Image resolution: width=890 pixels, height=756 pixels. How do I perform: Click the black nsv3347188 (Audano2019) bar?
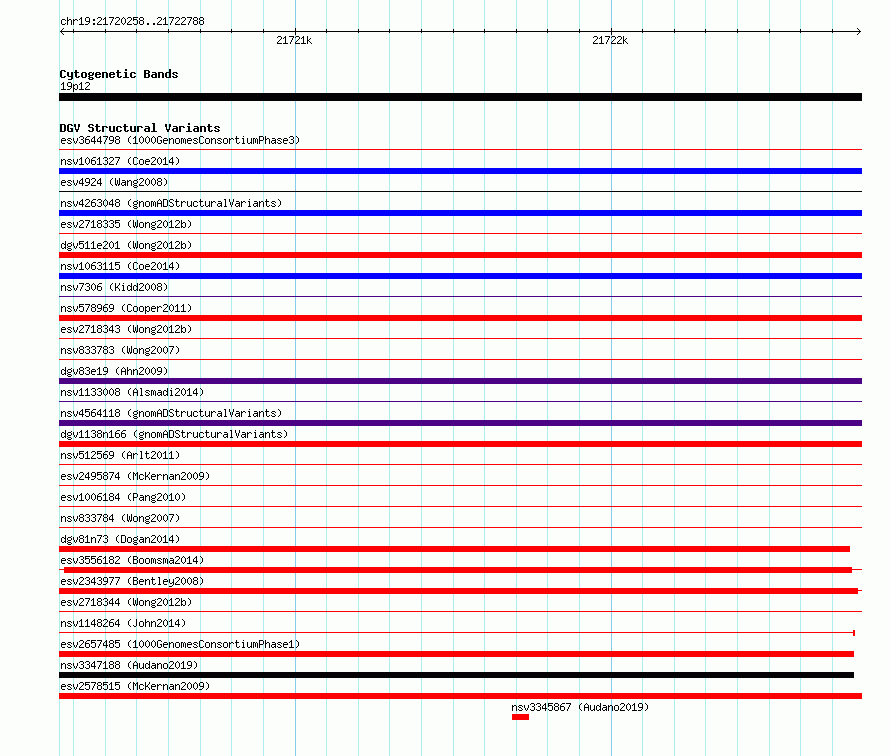456,675
